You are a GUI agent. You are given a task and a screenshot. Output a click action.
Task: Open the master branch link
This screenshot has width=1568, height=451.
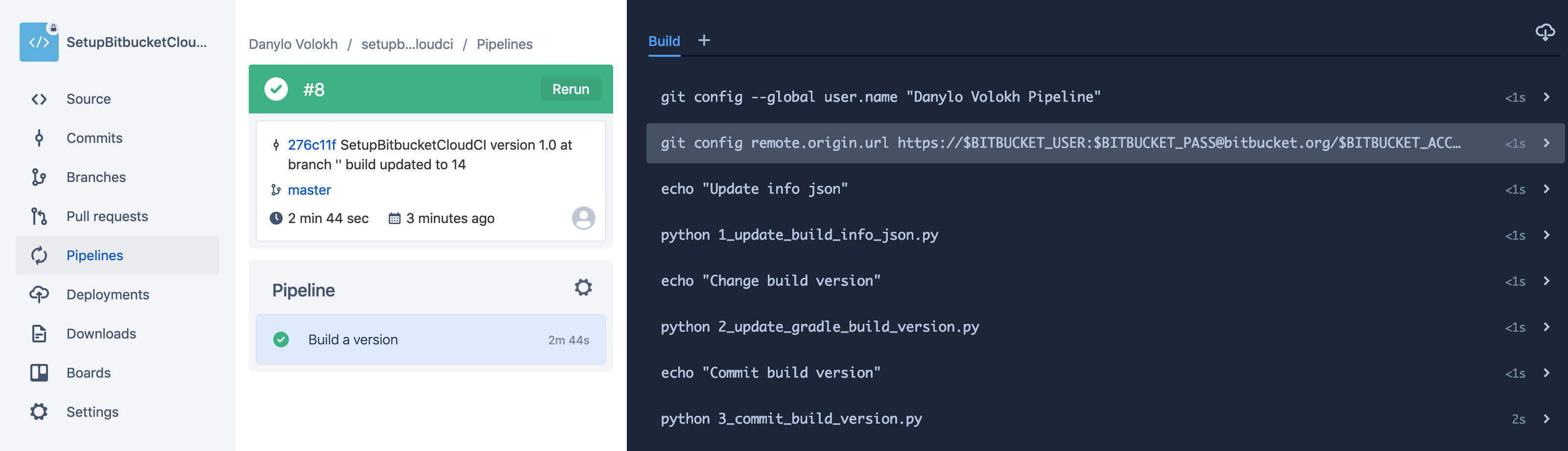click(309, 190)
